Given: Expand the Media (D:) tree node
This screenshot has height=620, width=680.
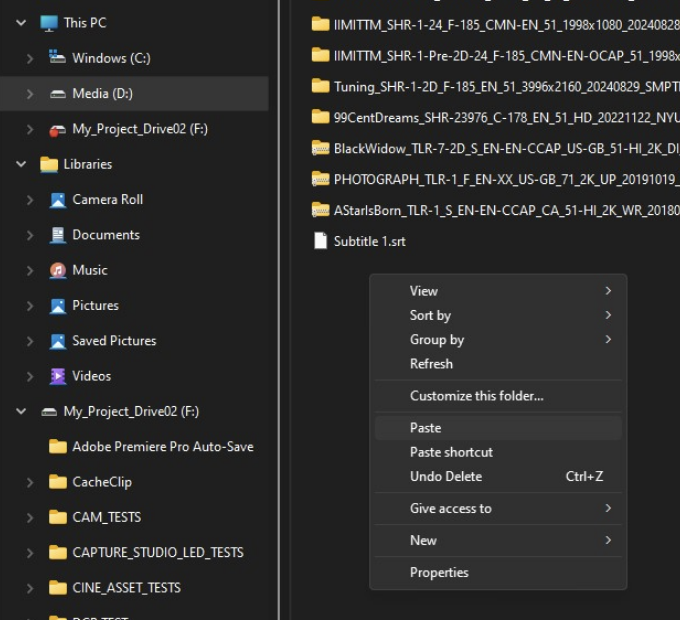Looking at the screenshot, I should point(29,94).
